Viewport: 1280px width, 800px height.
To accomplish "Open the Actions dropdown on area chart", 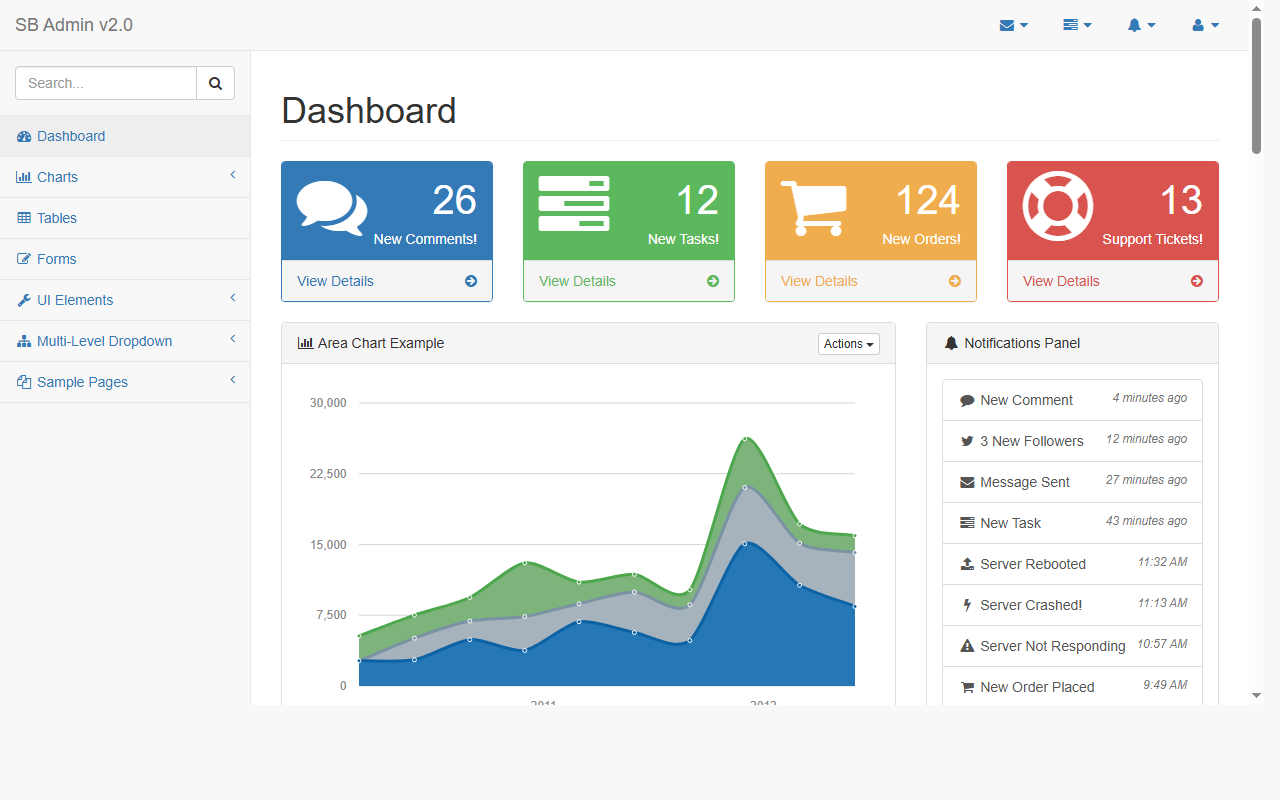I will [x=849, y=344].
